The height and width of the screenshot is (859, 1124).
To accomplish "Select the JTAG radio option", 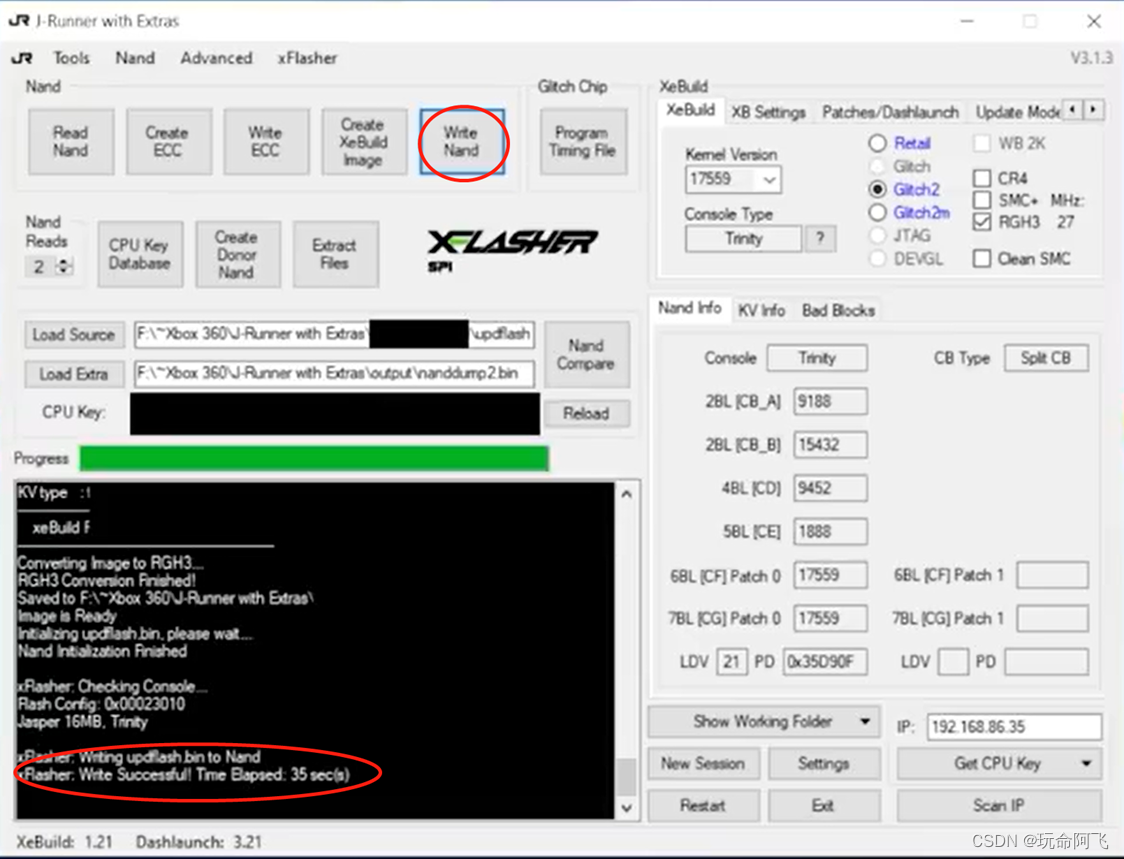I will tap(877, 235).
